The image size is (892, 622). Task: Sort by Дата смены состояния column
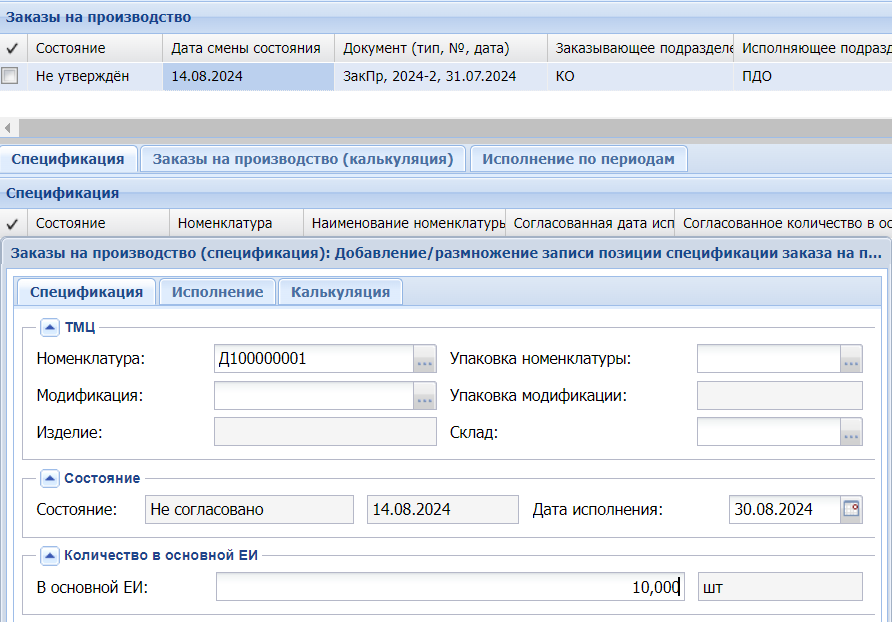pyautogui.click(x=246, y=48)
